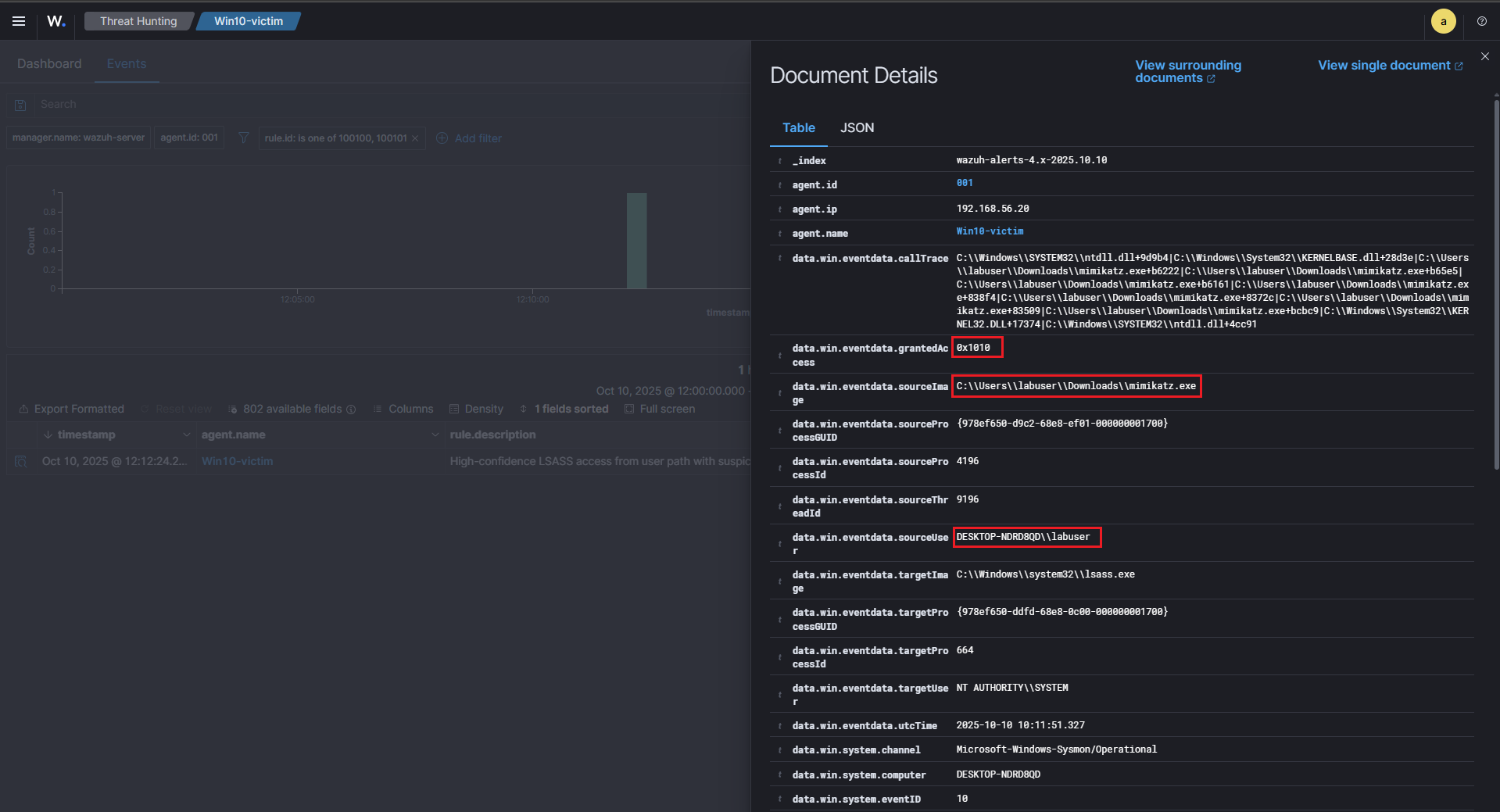Remove the rule.id filter pill
Screen dimensions: 1500x812
pos(415,138)
